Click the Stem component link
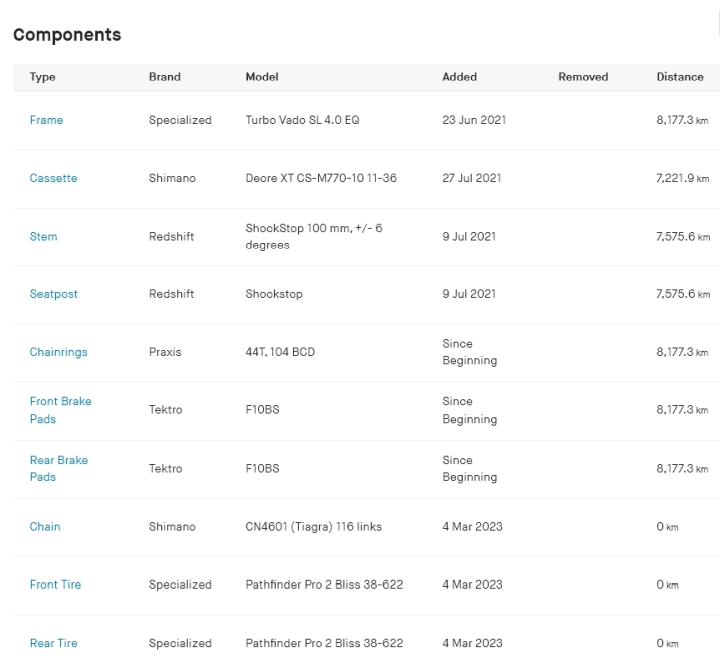This screenshot has height=668, width=720. point(43,237)
